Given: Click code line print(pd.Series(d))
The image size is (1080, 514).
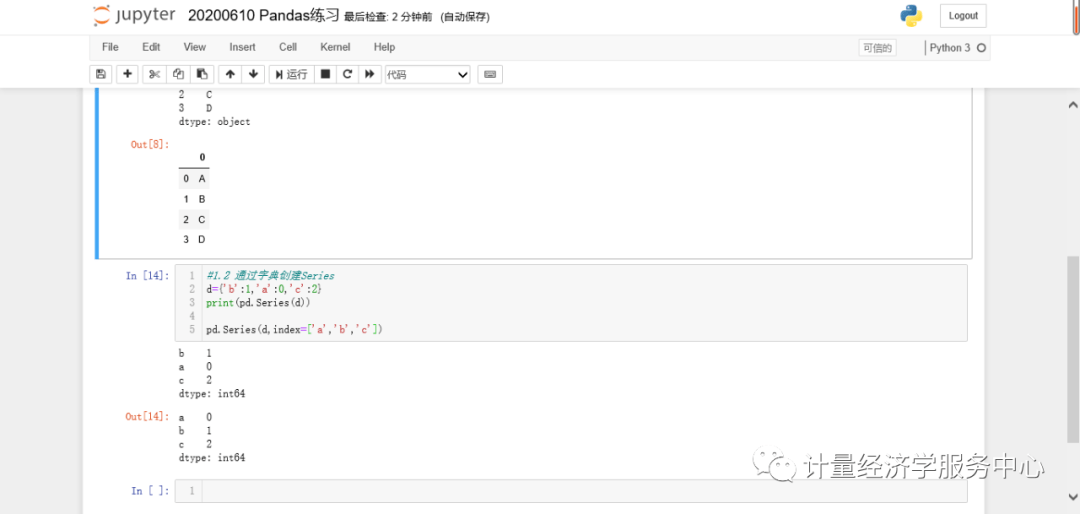Looking at the screenshot, I should 259,303.
